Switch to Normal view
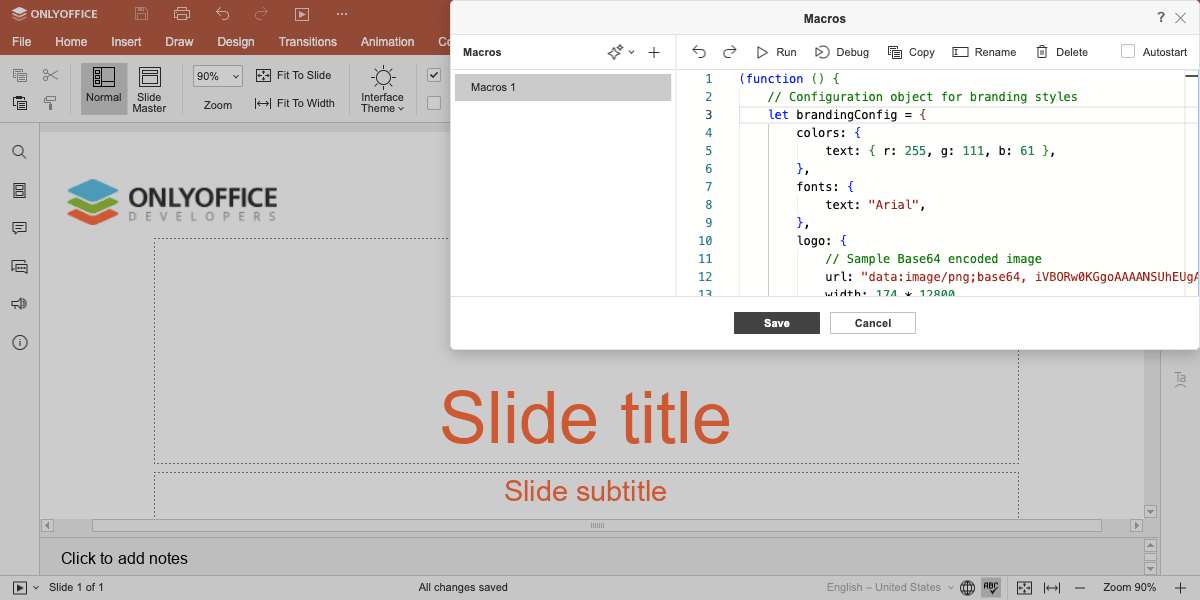The width and height of the screenshot is (1200, 600). coord(104,89)
